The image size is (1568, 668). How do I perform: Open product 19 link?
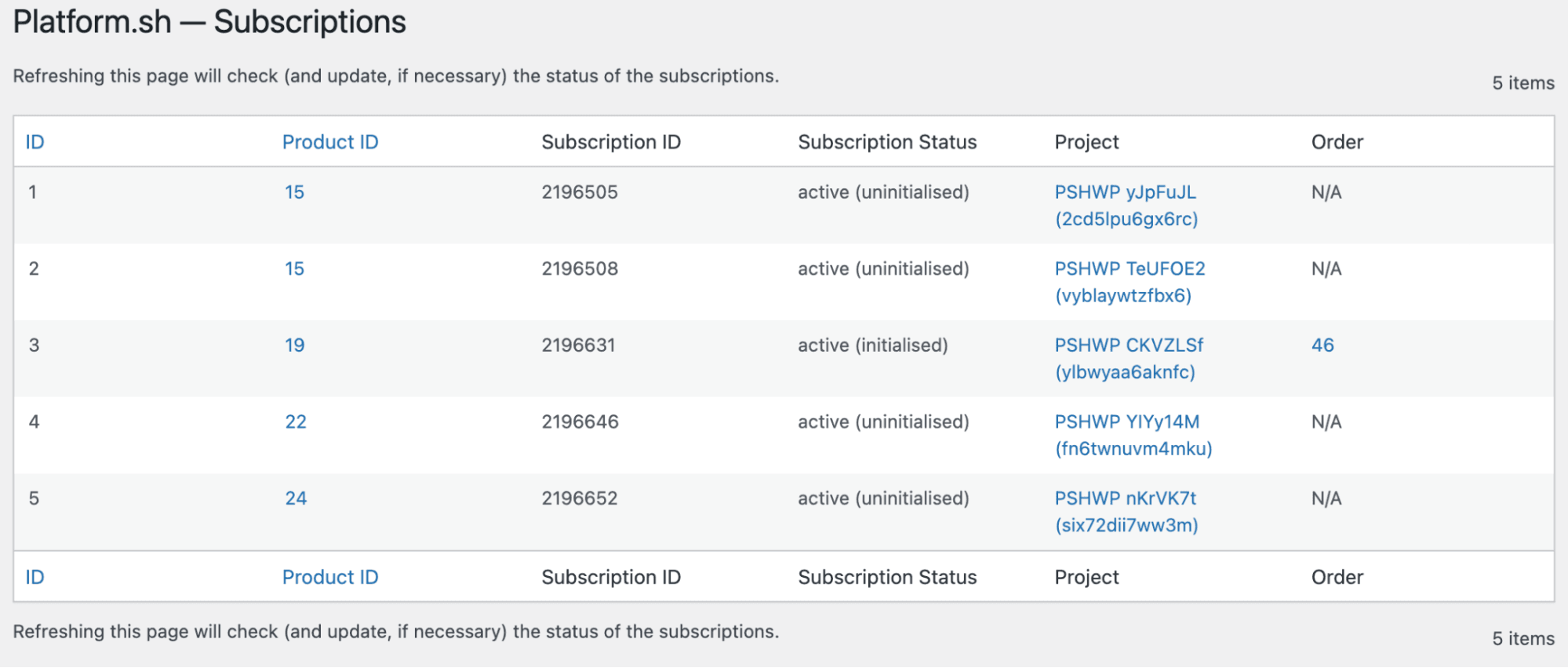click(x=295, y=345)
